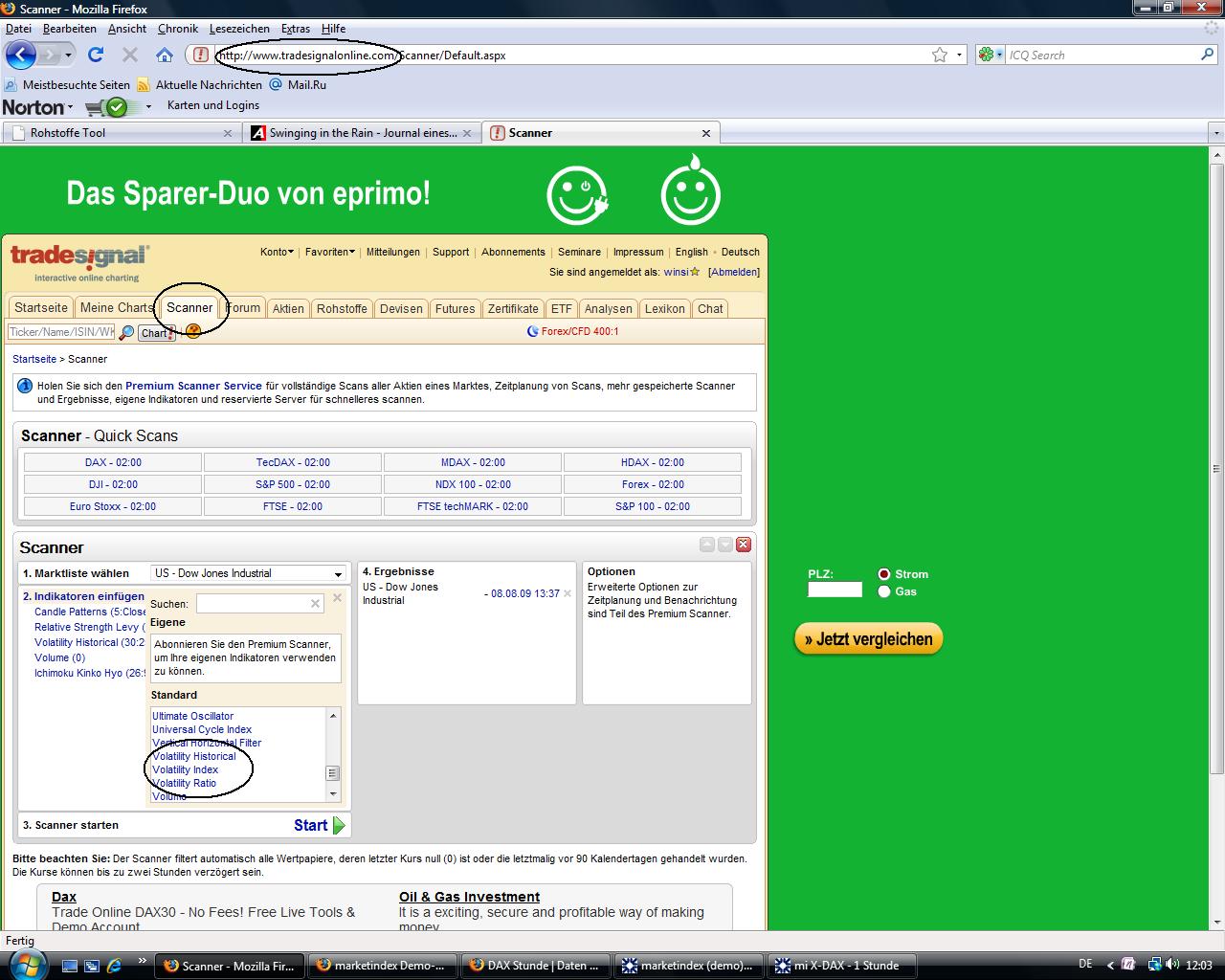Click the bookmark star in address bar

(x=940, y=55)
